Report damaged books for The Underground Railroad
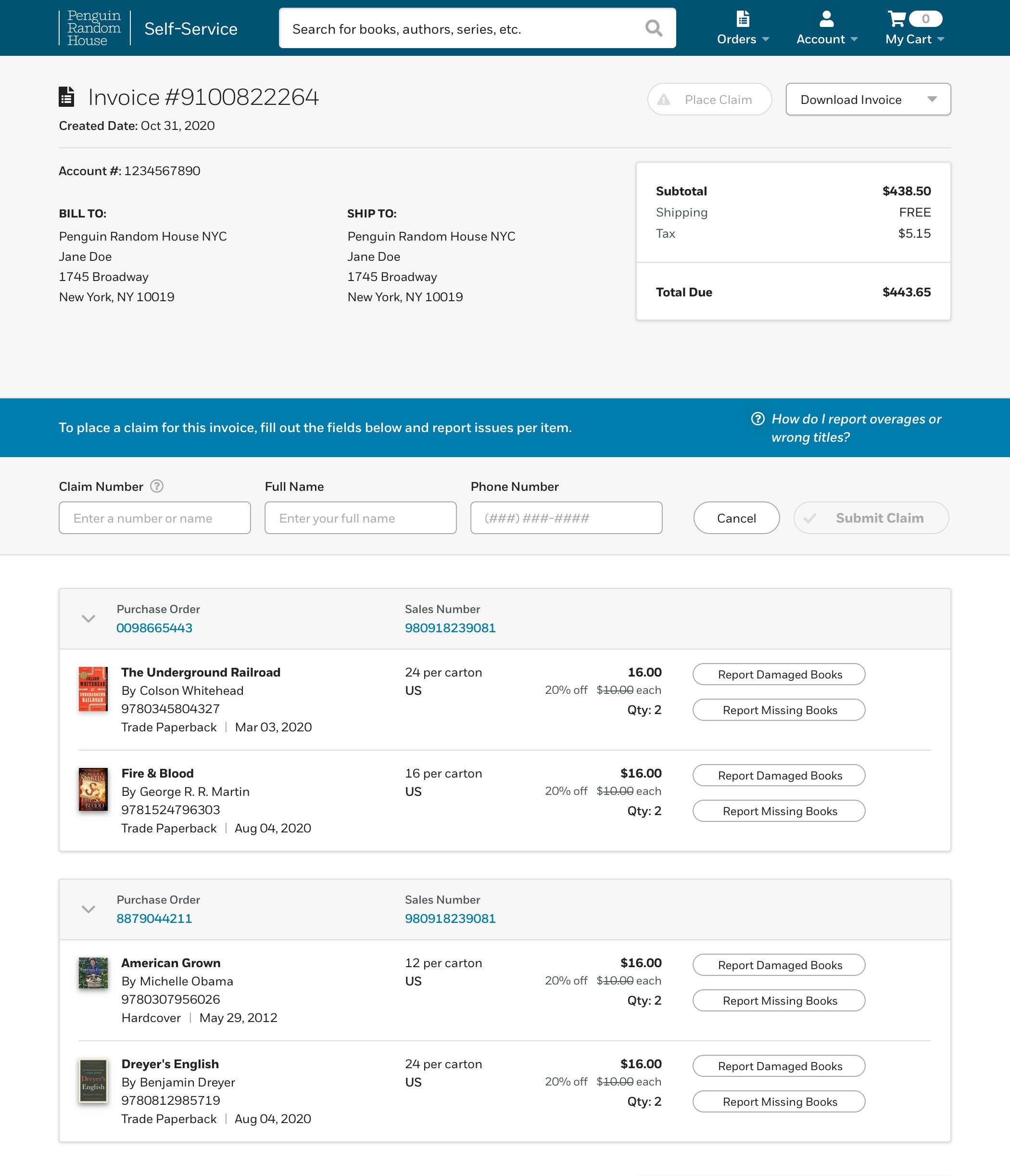Image resolution: width=1010 pixels, height=1176 pixels. pos(779,674)
